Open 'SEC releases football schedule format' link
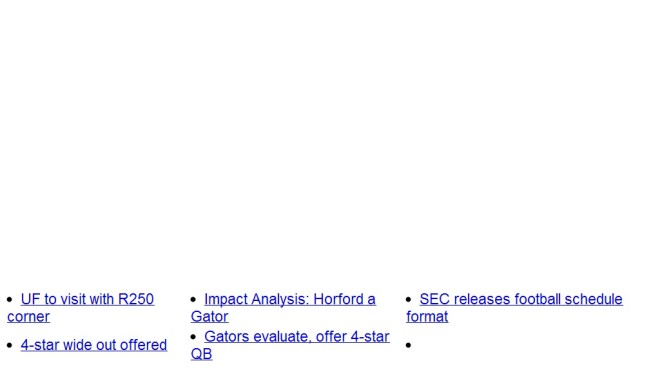Image resolution: width=660 pixels, height=370 pixels. point(521,299)
